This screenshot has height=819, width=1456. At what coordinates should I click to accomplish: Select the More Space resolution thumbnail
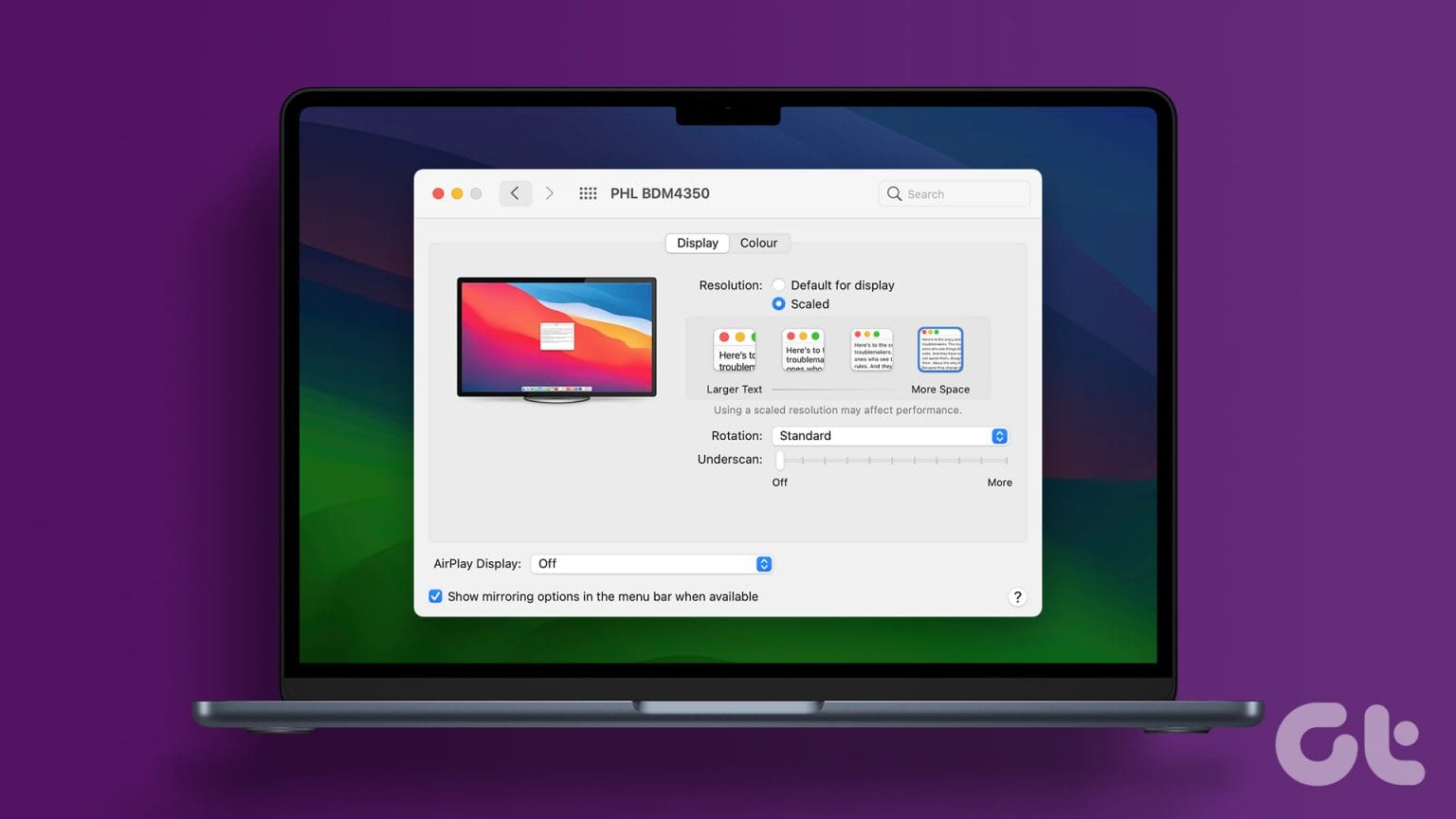[x=939, y=349]
